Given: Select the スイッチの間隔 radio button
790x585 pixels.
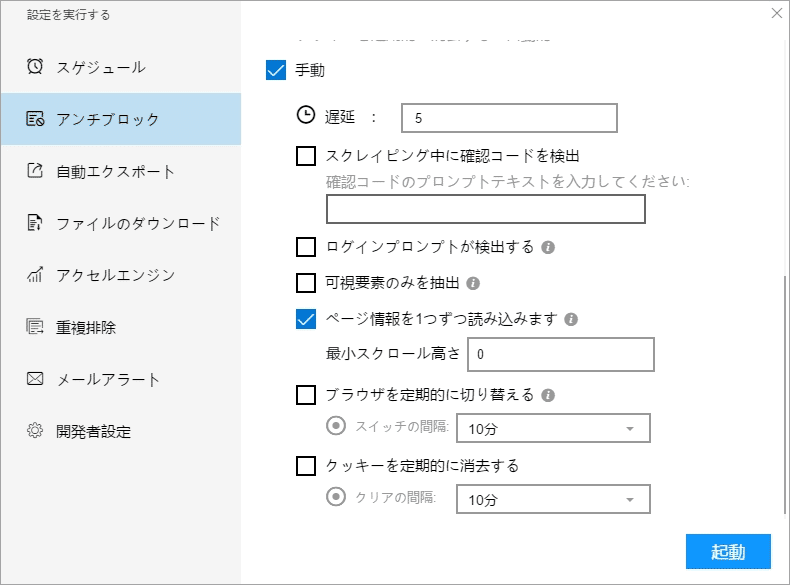Looking at the screenshot, I should (x=337, y=425).
